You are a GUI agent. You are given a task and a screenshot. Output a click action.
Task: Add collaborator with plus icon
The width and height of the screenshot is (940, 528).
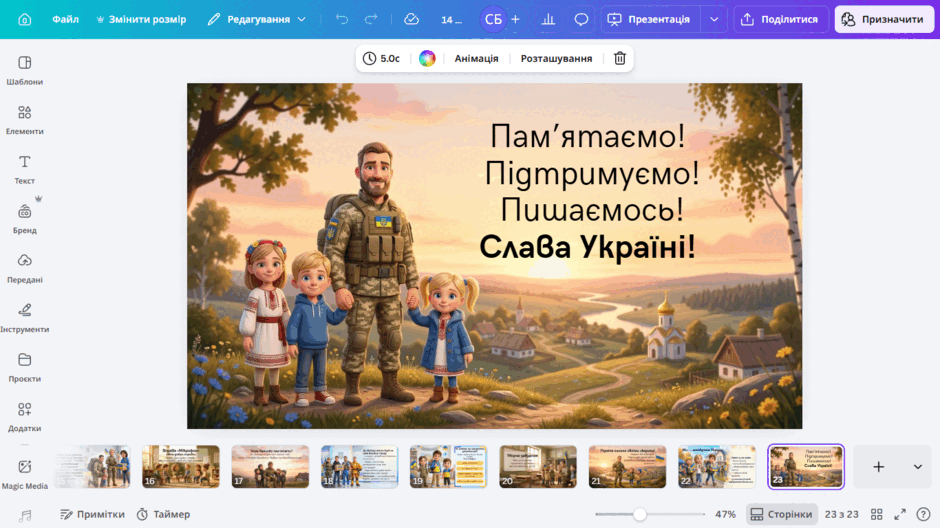(516, 19)
